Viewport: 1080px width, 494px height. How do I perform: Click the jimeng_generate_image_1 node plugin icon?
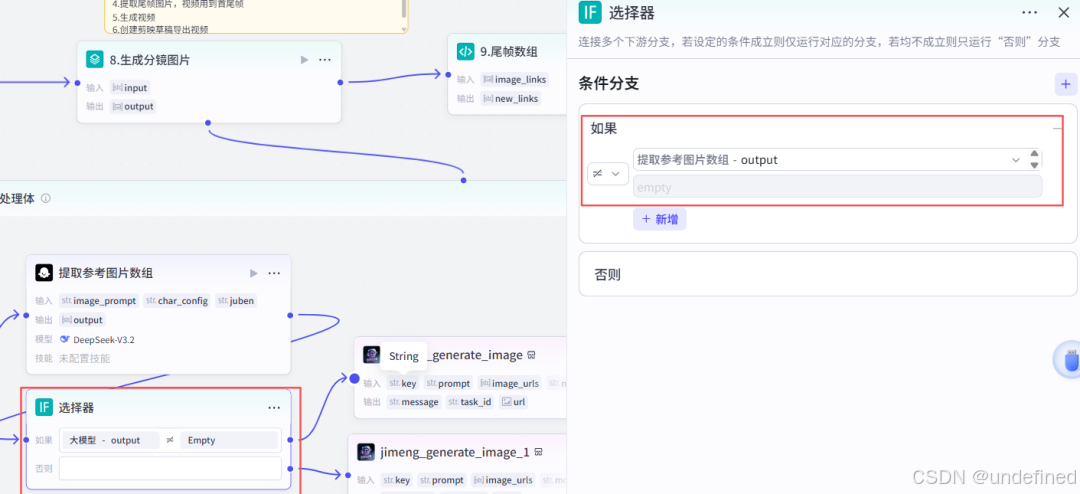[366, 452]
